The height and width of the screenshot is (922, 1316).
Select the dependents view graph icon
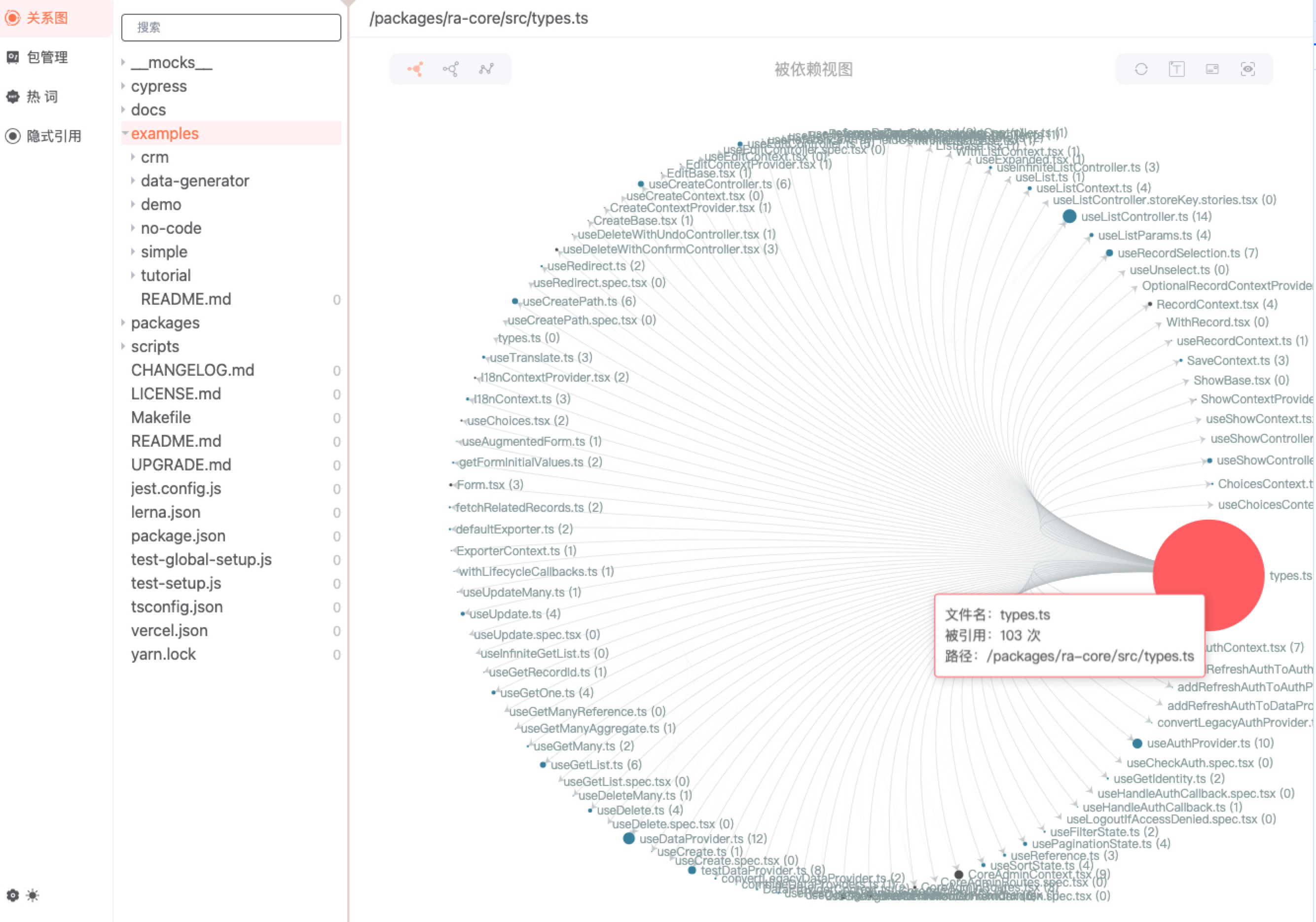pos(415,70)
